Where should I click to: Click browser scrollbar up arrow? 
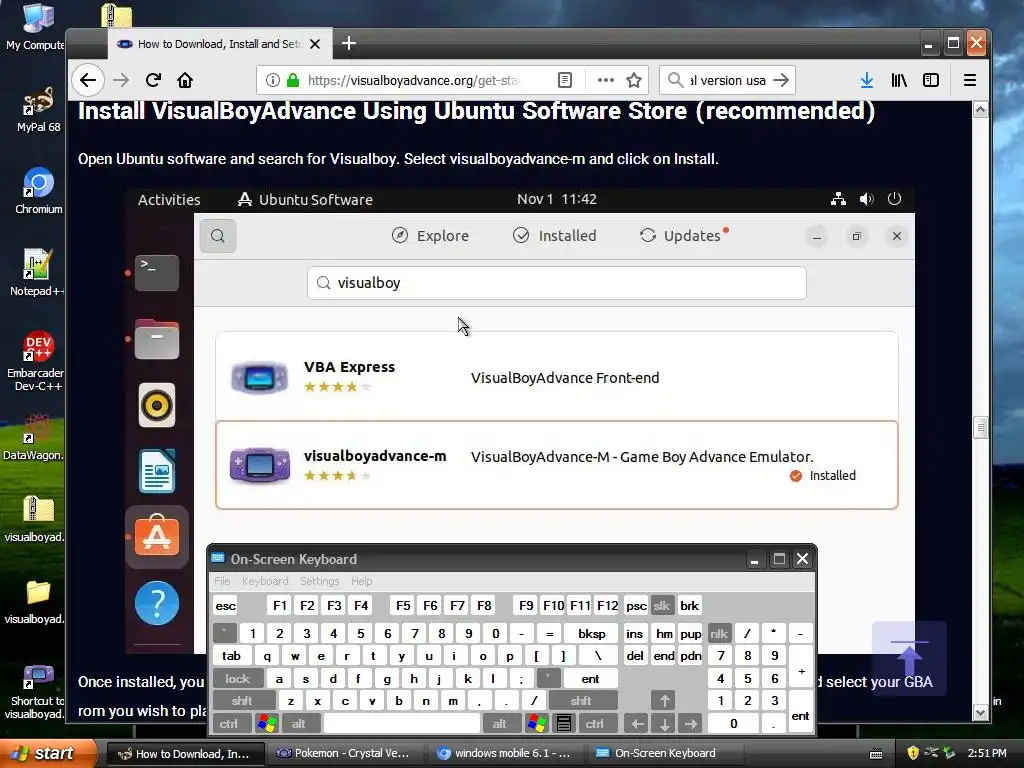(x=980, y=110)
